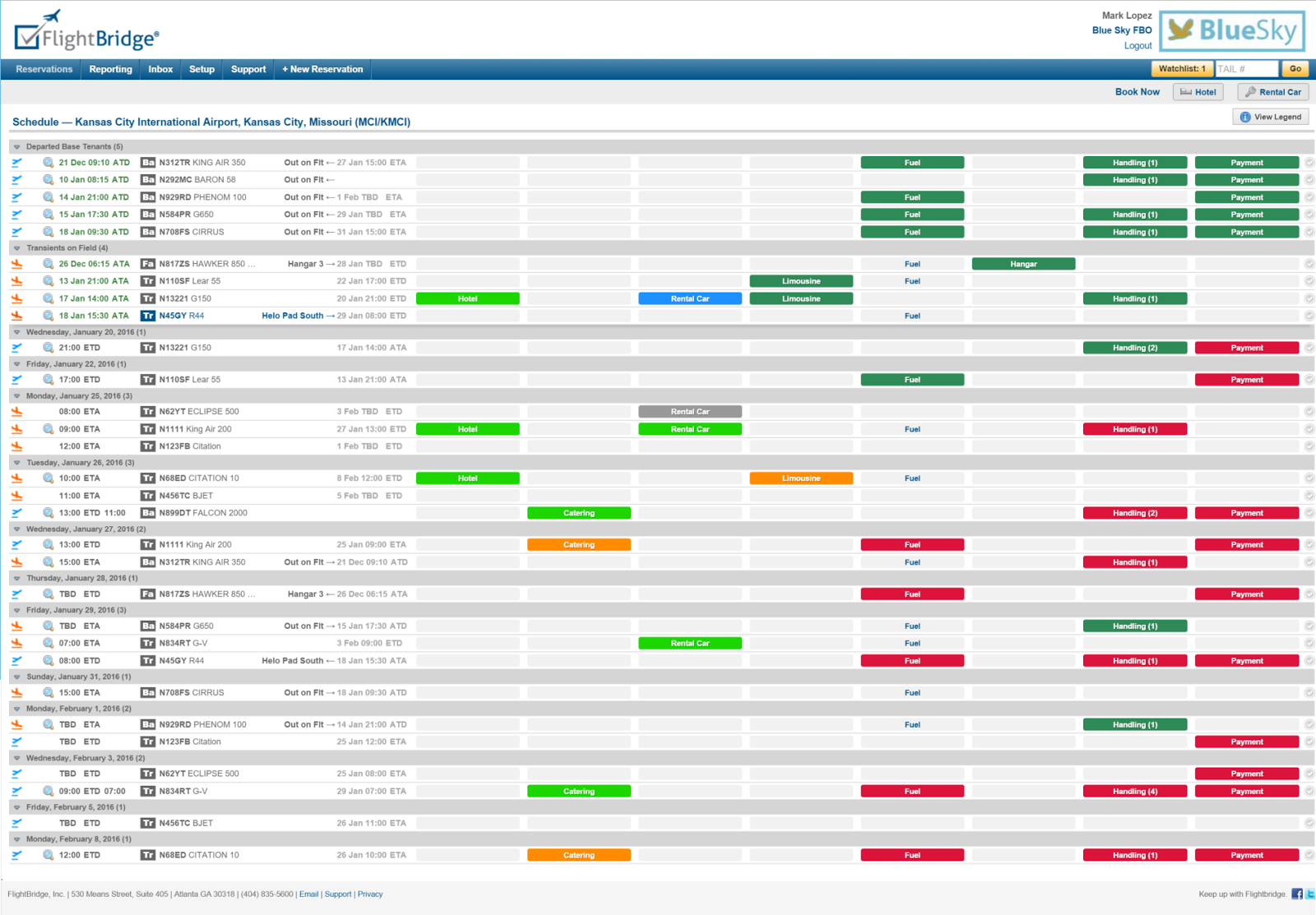Collapse Monday, February 1, 2016 group
This screenshot has height=915, width=1316.
pyautogui.click(x=16, y=709)
